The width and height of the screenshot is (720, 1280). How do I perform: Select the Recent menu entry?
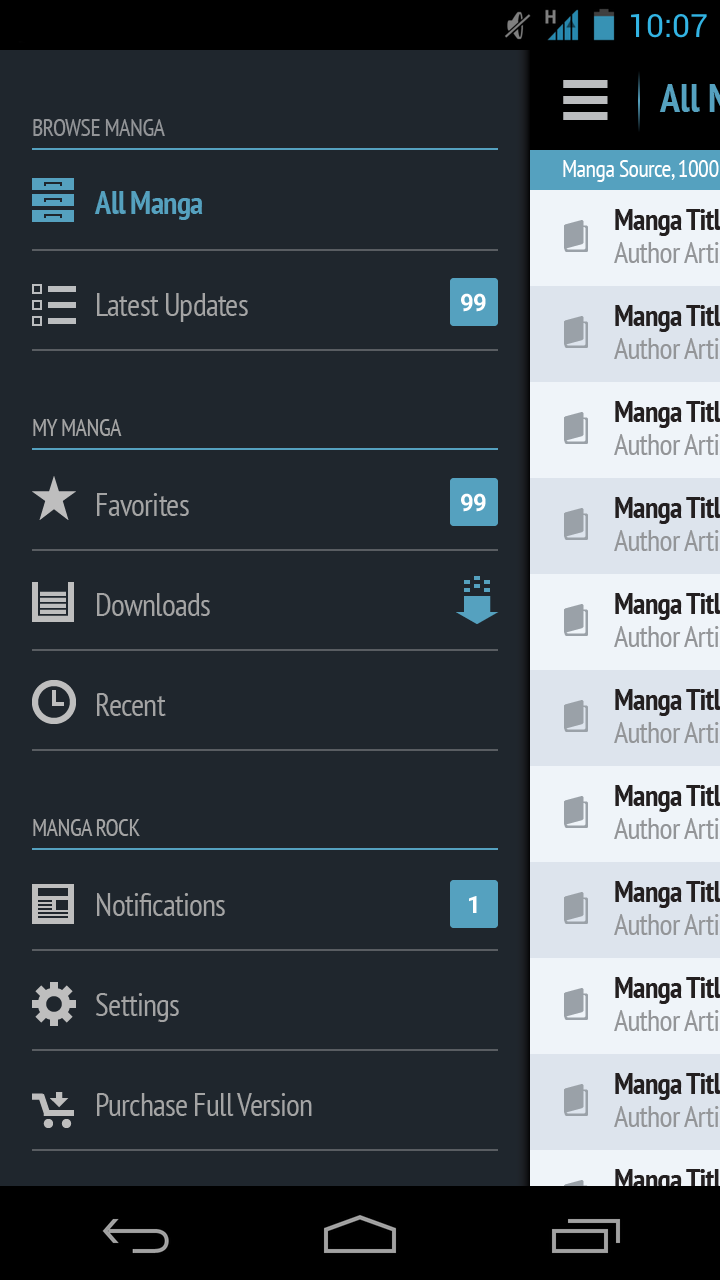(x=130, y=705)
